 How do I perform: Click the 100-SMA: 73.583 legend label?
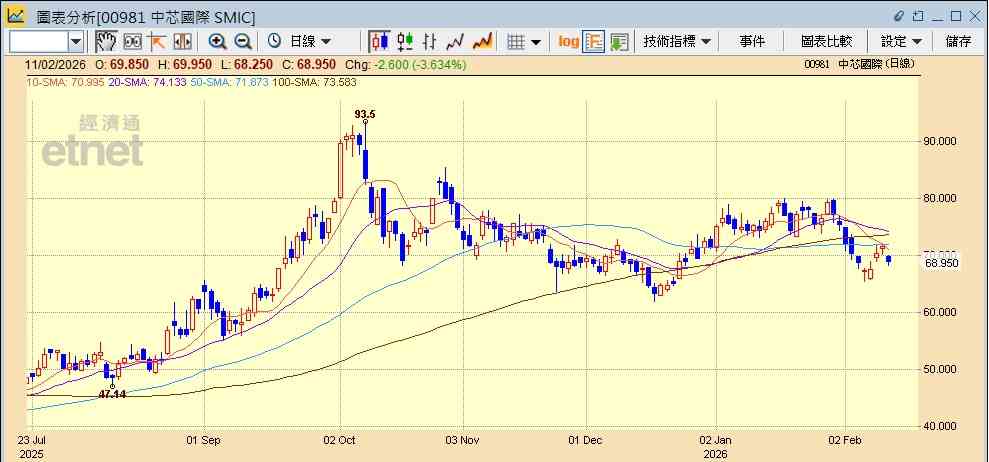pyautogui.click(x=315, y=82)
